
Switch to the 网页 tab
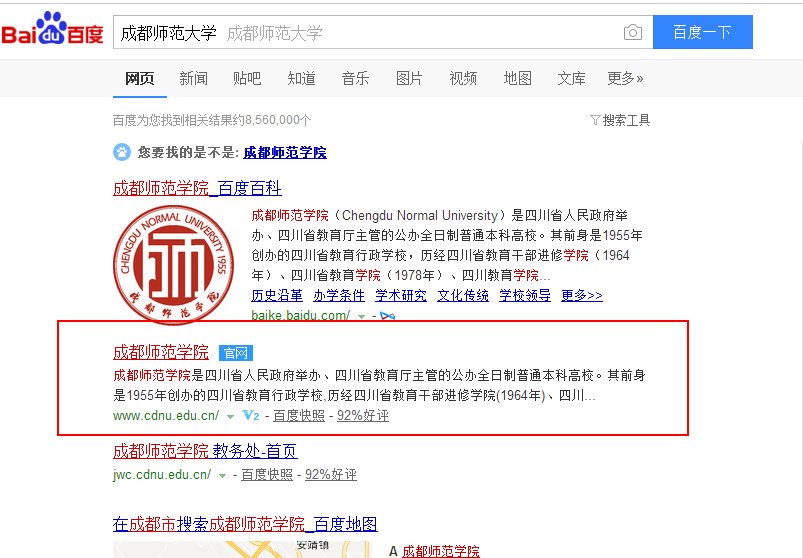140,78
